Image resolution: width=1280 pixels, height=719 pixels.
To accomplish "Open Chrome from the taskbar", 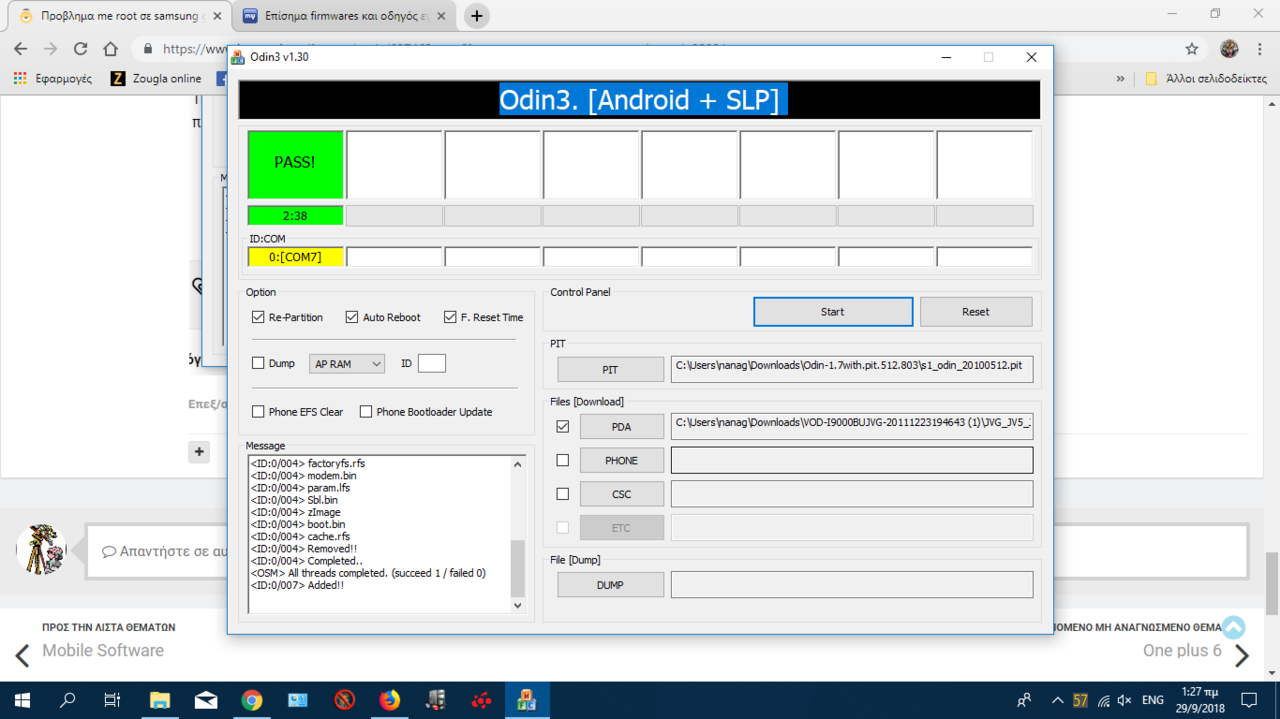I will [x=252, y=700].
